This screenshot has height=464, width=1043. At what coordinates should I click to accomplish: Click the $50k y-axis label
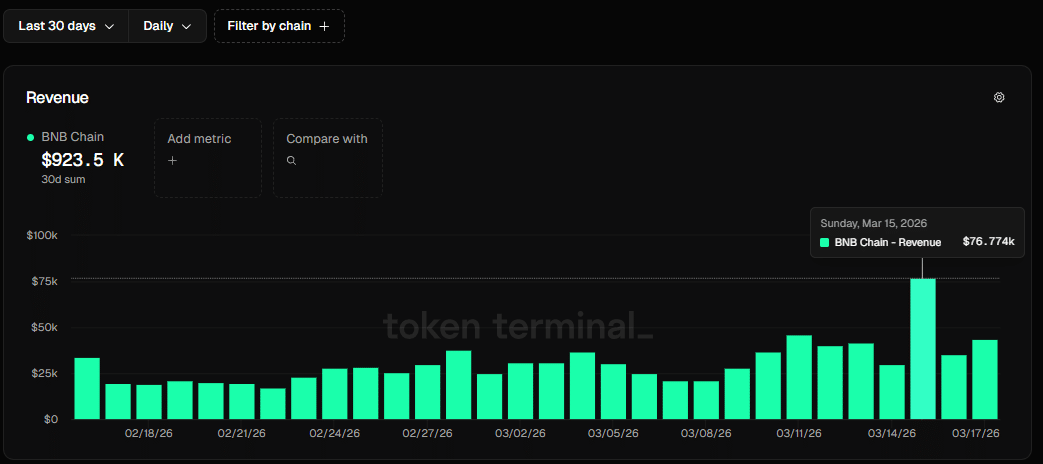45,328
